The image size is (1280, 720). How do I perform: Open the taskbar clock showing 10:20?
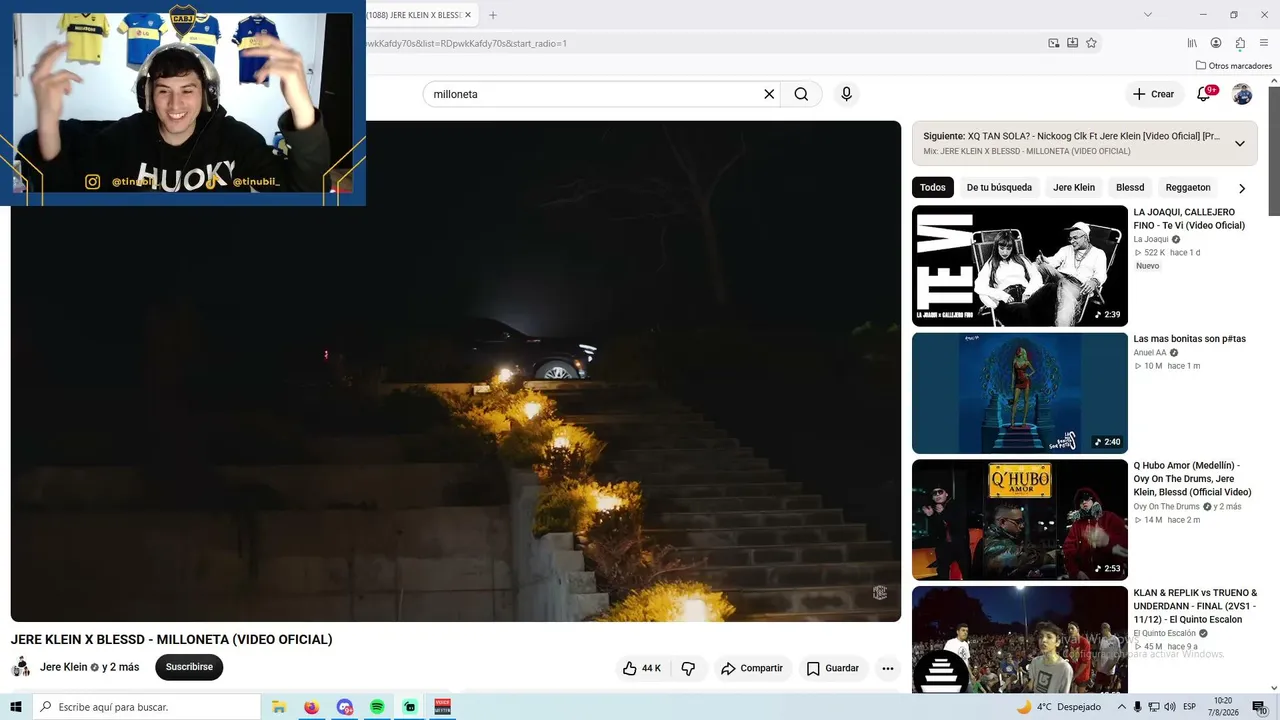1223,707
